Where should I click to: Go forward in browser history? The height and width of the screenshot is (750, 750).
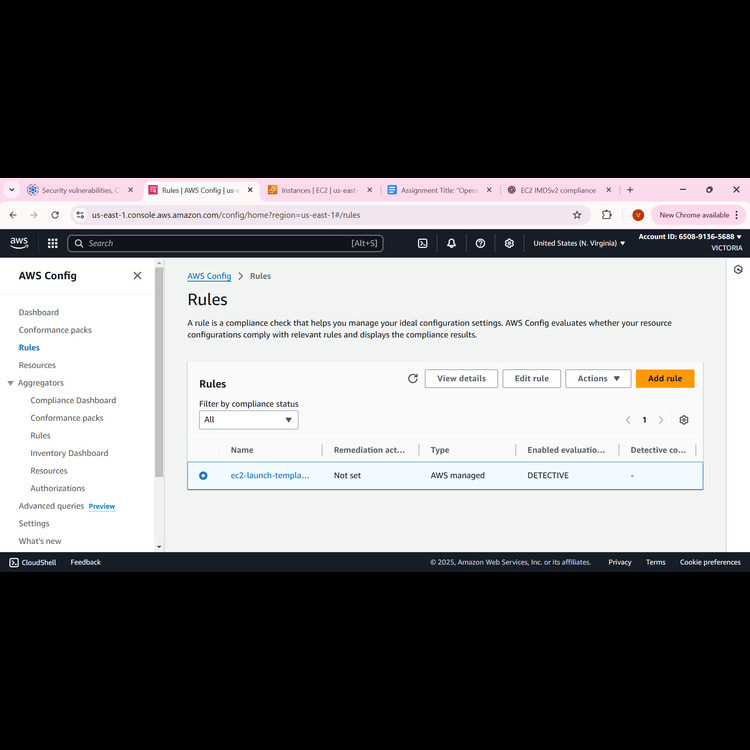tap(33, 215)
